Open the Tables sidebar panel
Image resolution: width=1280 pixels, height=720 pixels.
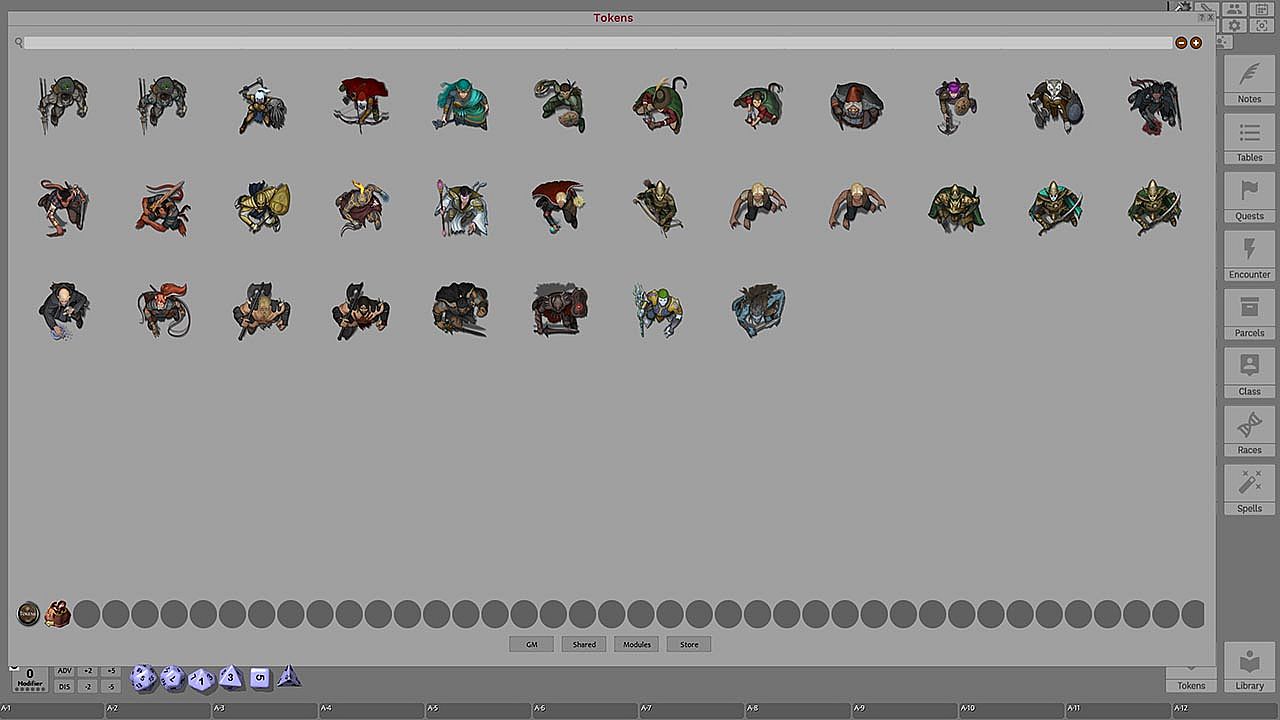(x=1249, y=138)
